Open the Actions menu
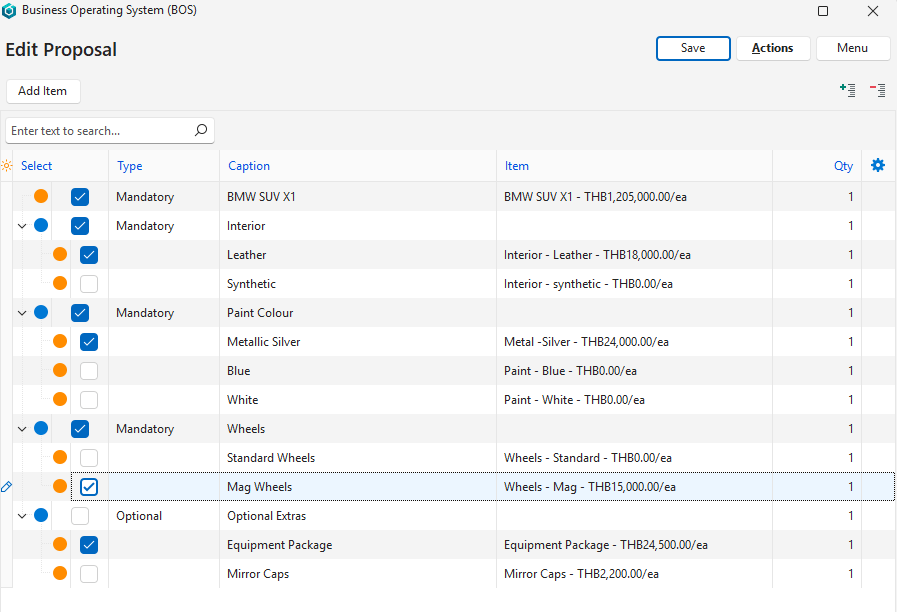The height and width of the screenshot is (612, 897). pyautogui.click(x=772, y=48)
